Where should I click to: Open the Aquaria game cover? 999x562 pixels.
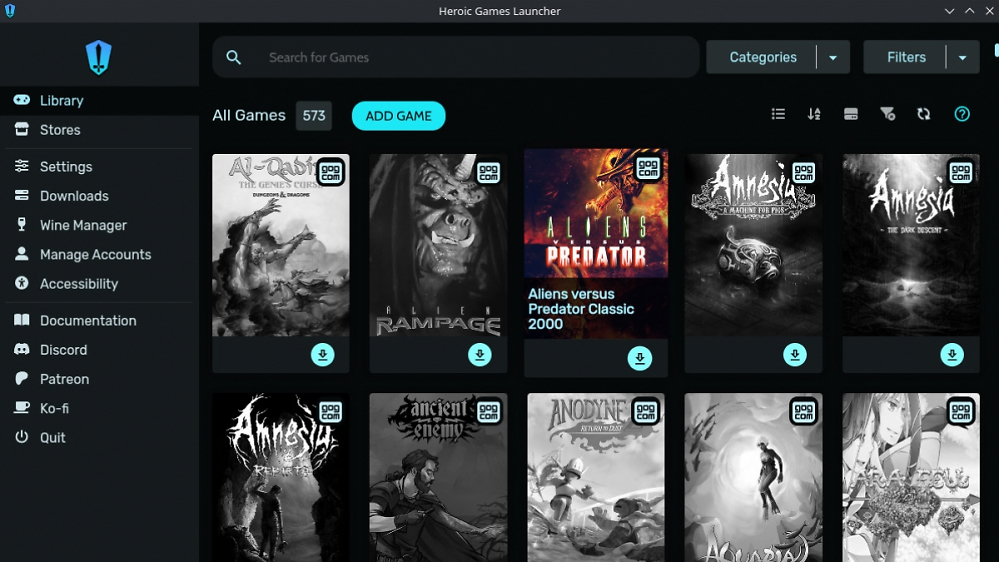coord(754,478)
